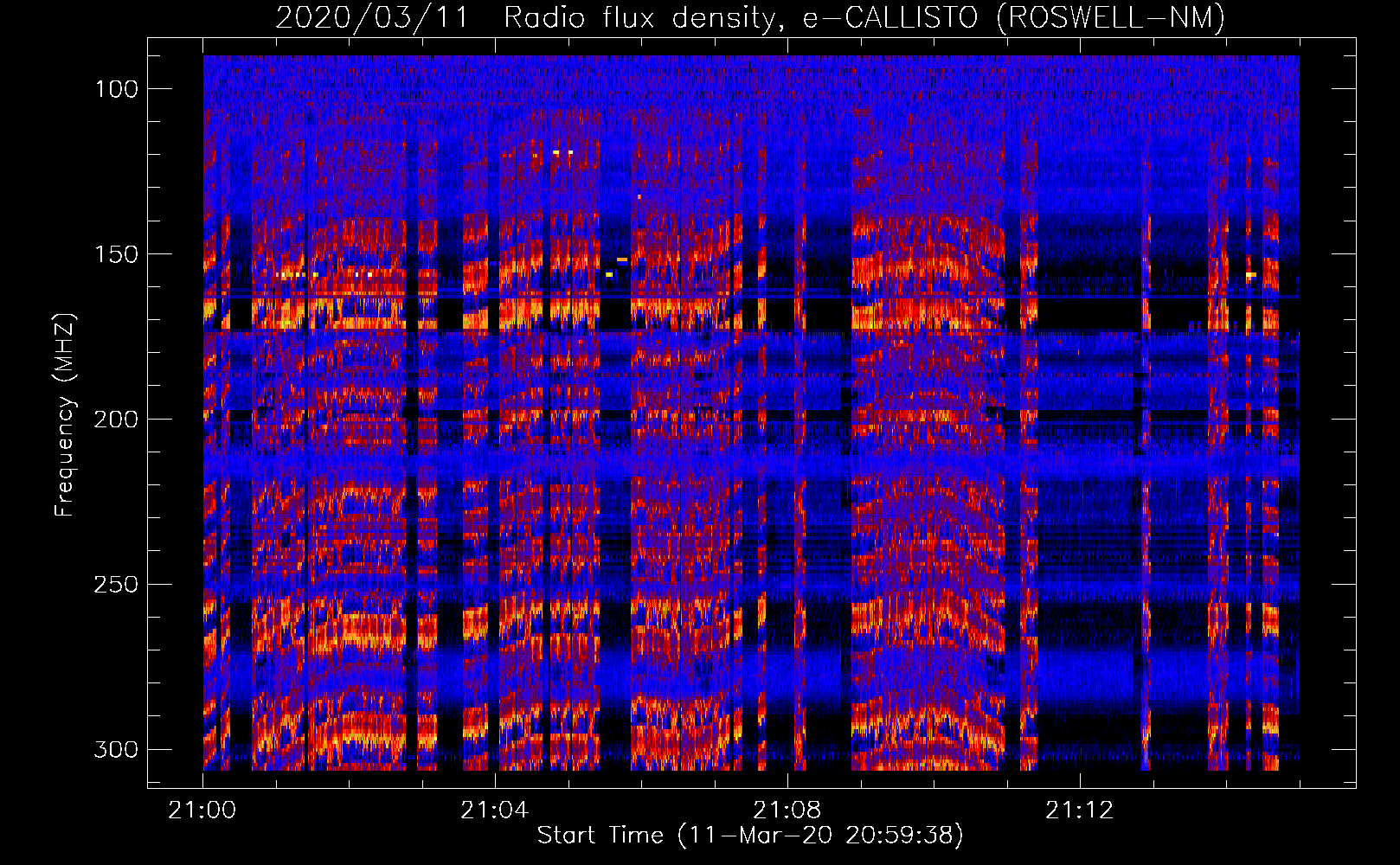Click the '300' frequency tick label

(x=116, y=749)
